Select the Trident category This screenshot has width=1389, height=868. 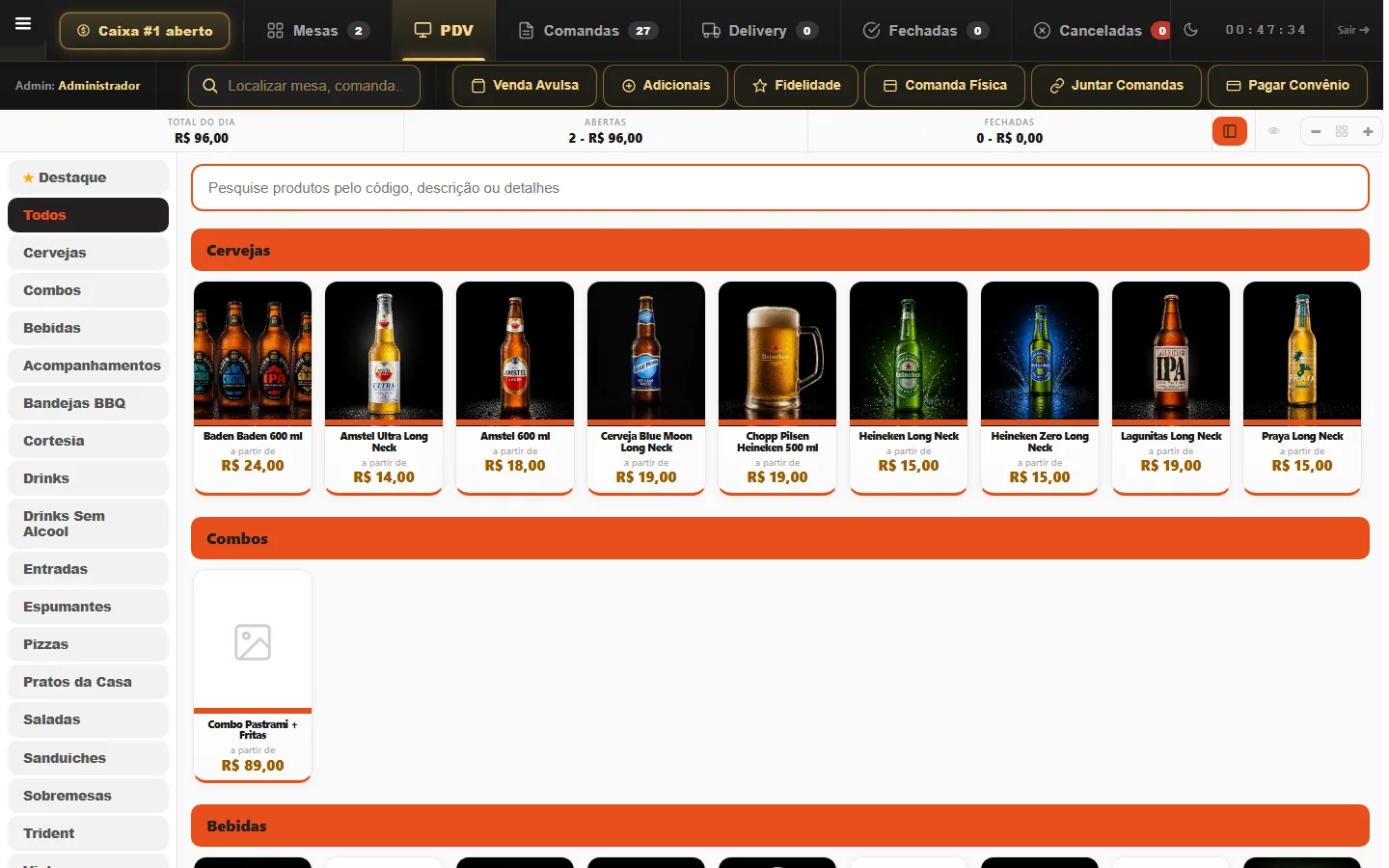[88, 833]
